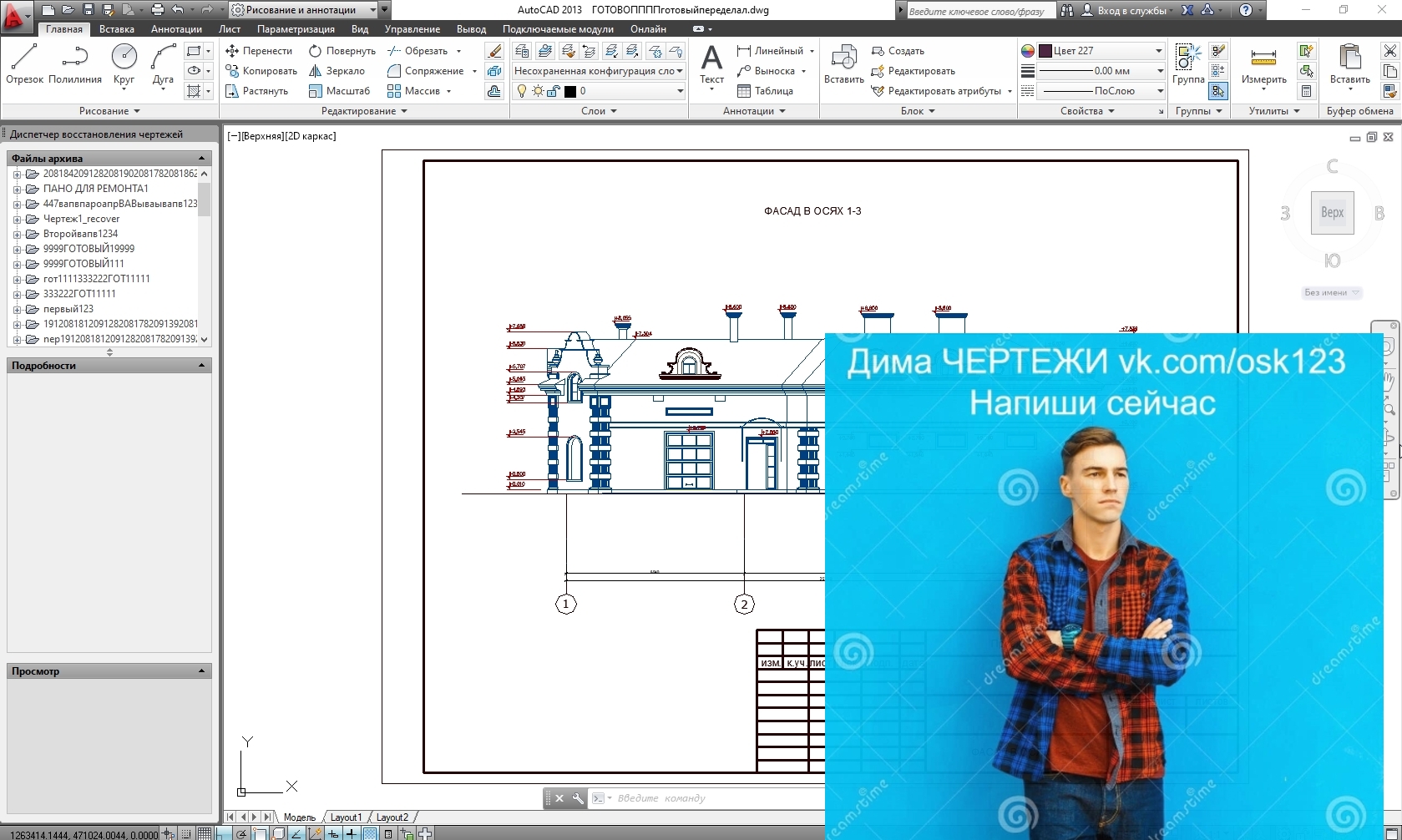Toggle ortho mode in status bar
1402x840 pixels.
point(223,833)
